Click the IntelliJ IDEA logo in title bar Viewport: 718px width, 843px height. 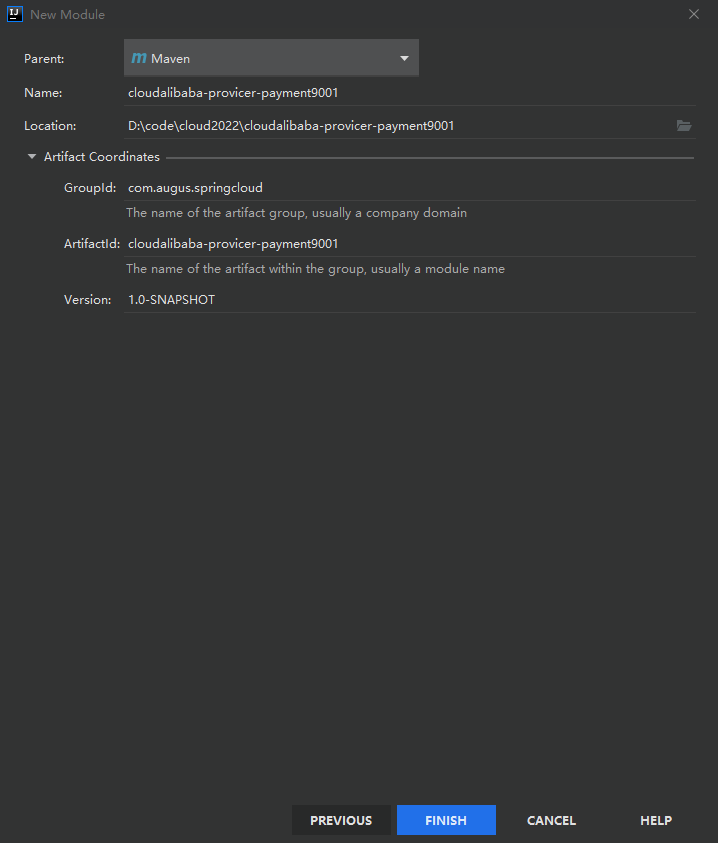coord(14,14)
